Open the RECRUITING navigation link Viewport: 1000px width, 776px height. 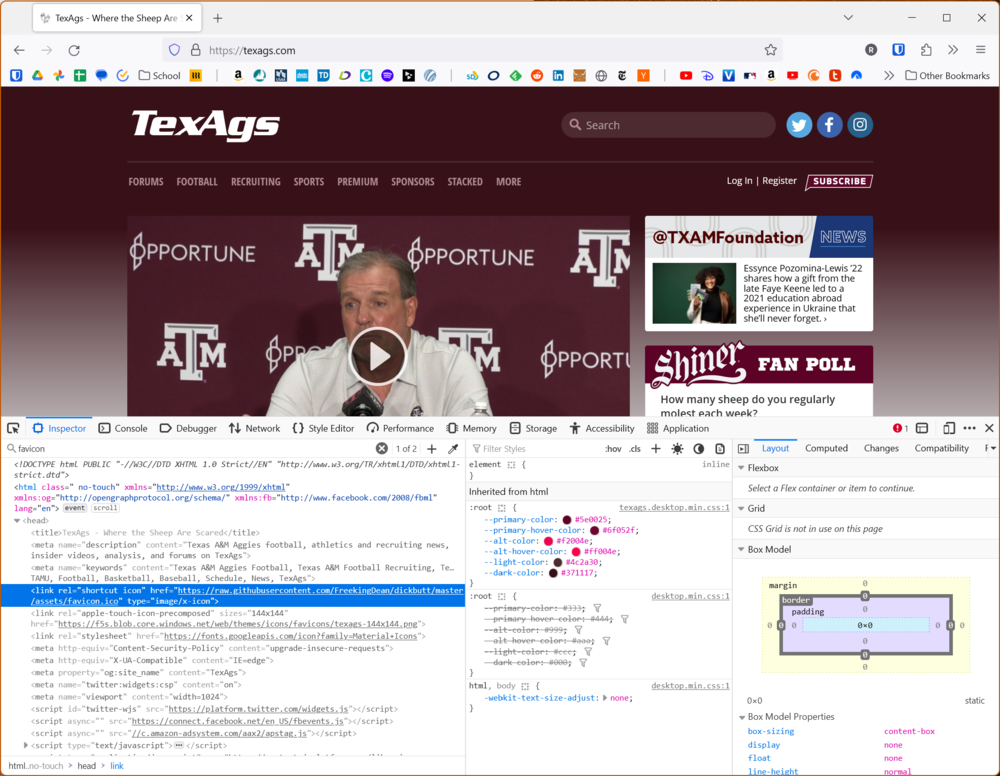click(255, 182)
